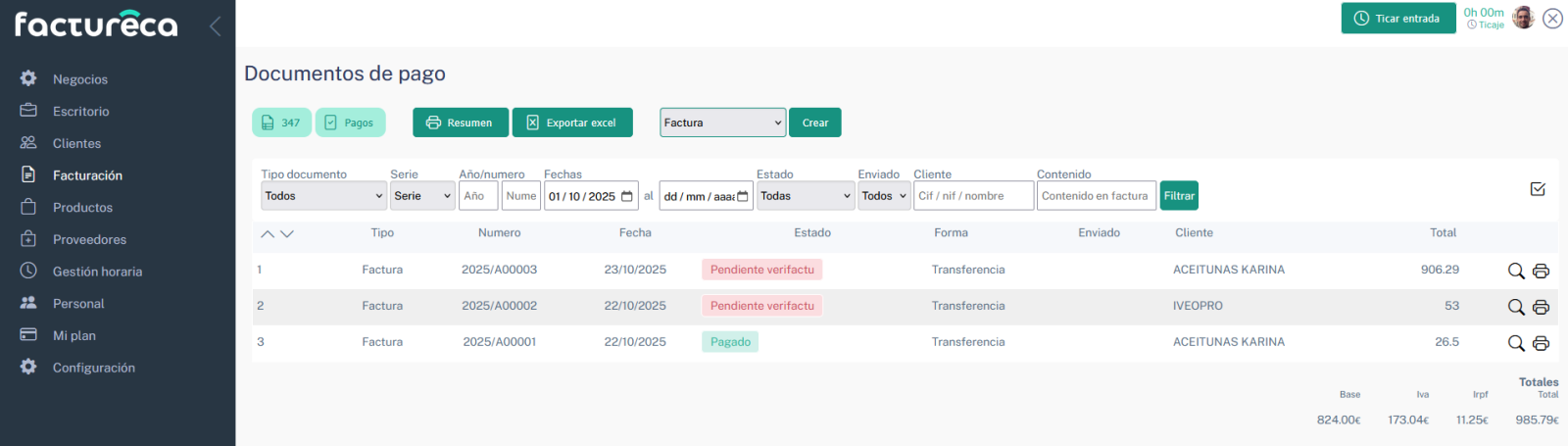Click IVEOPRO client cell
The height and width of the screenshot is (446, 1568).
(1198, 306)
